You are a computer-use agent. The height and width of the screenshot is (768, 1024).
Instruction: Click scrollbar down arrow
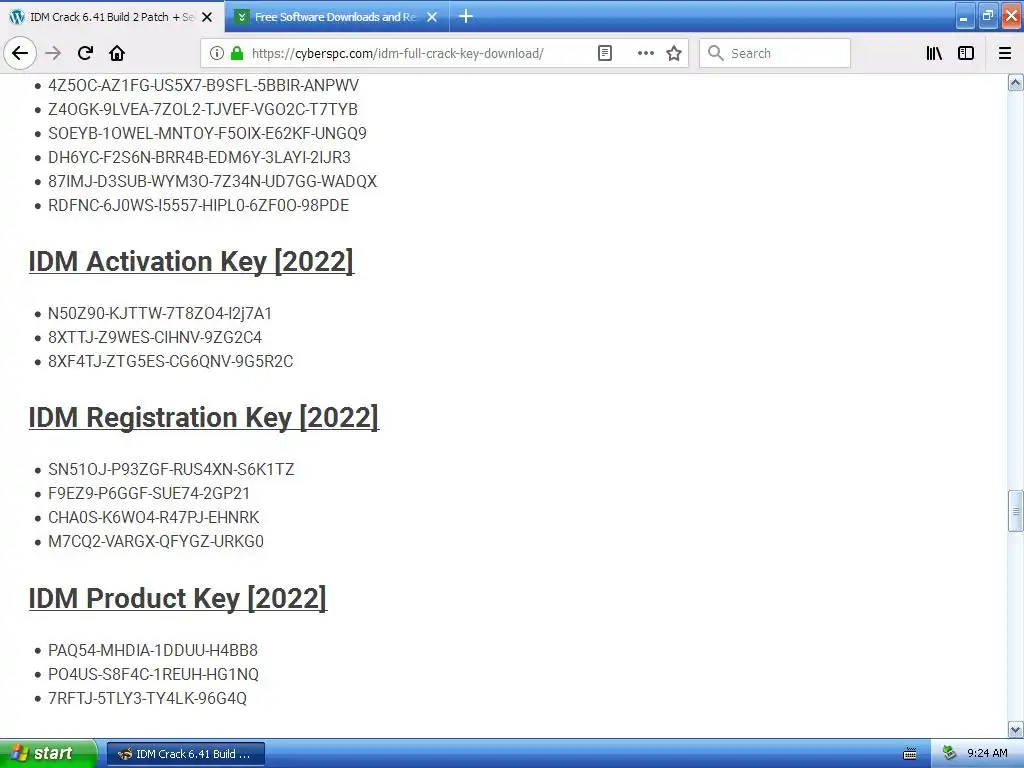(1016, 729)
